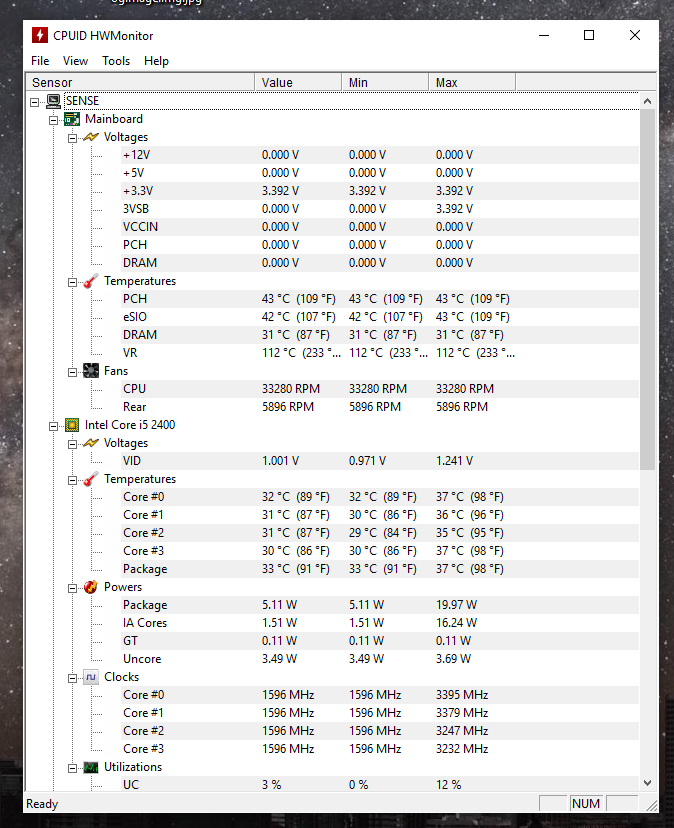Click the HWMonitor lightning app icon
This screenshot has height=828, width=674.
coord(40,35)
